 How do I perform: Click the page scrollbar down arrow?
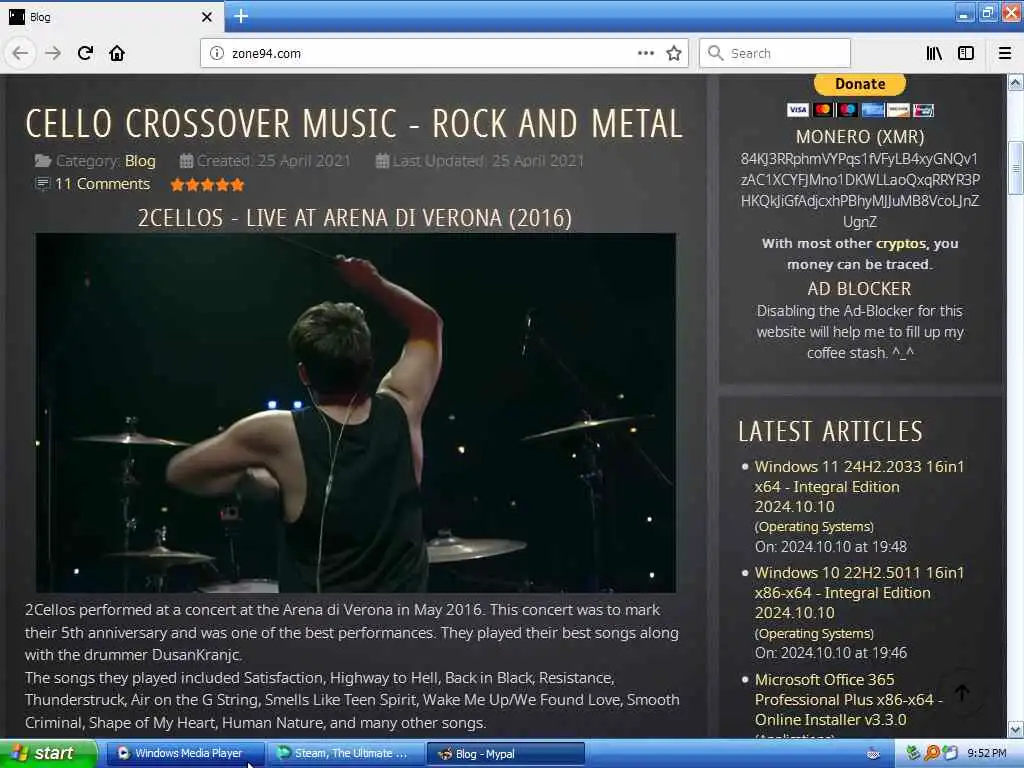click(x=1016, y=729)
